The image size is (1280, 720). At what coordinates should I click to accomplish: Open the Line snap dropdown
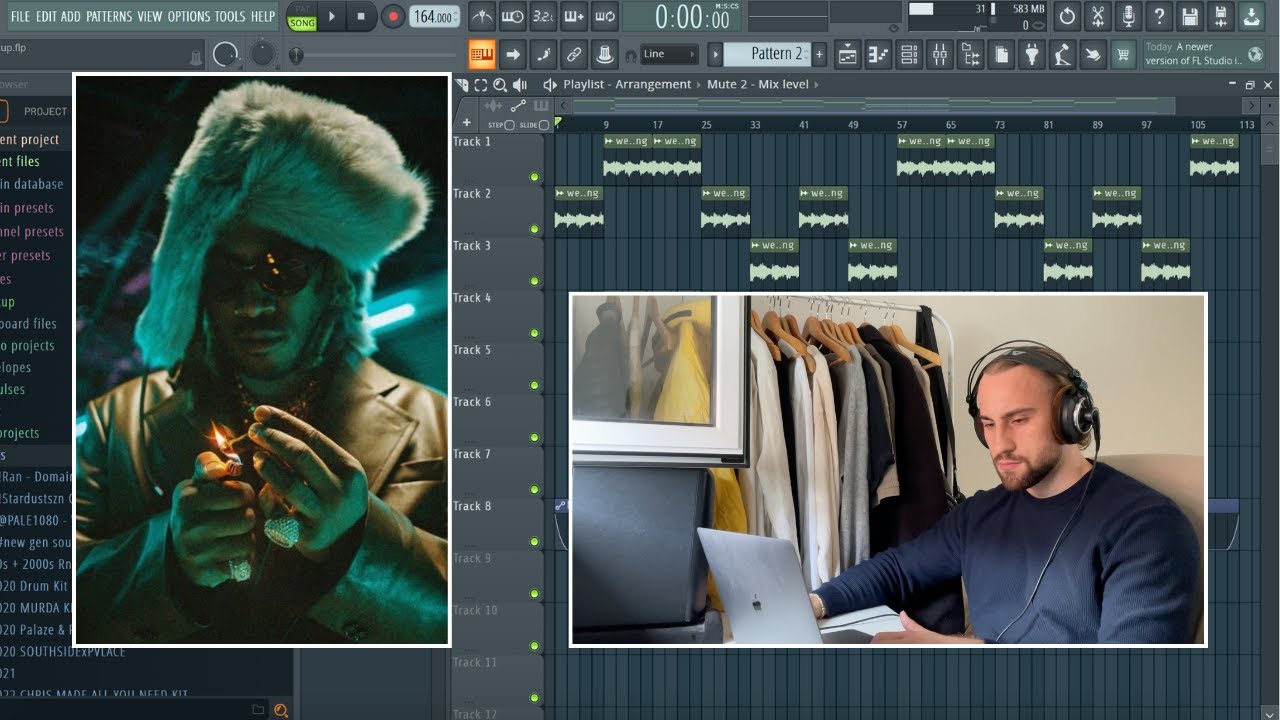pyautogui.click(x=668, y=54)
